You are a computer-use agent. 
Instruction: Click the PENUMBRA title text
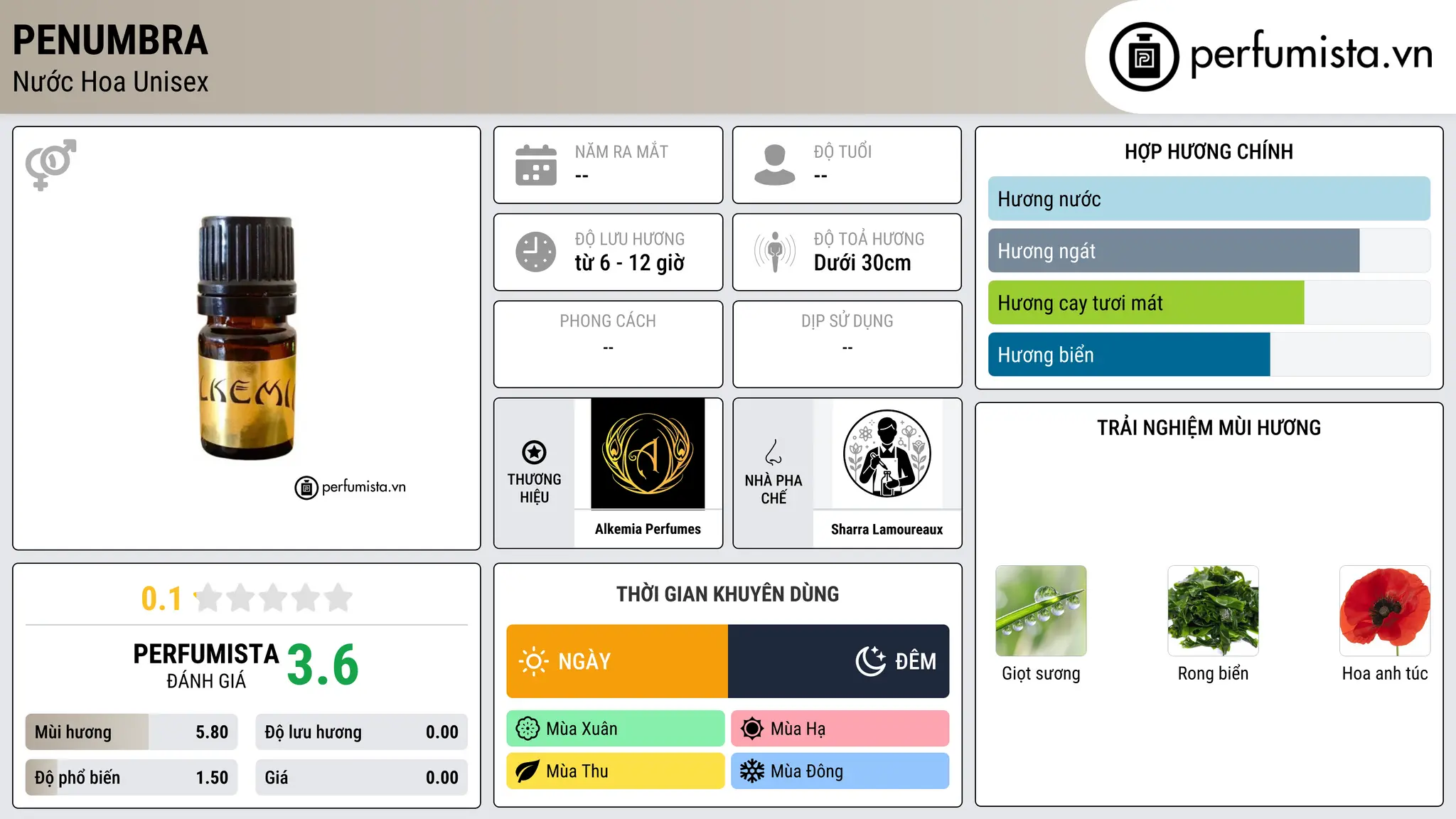(x=110, y=41)
